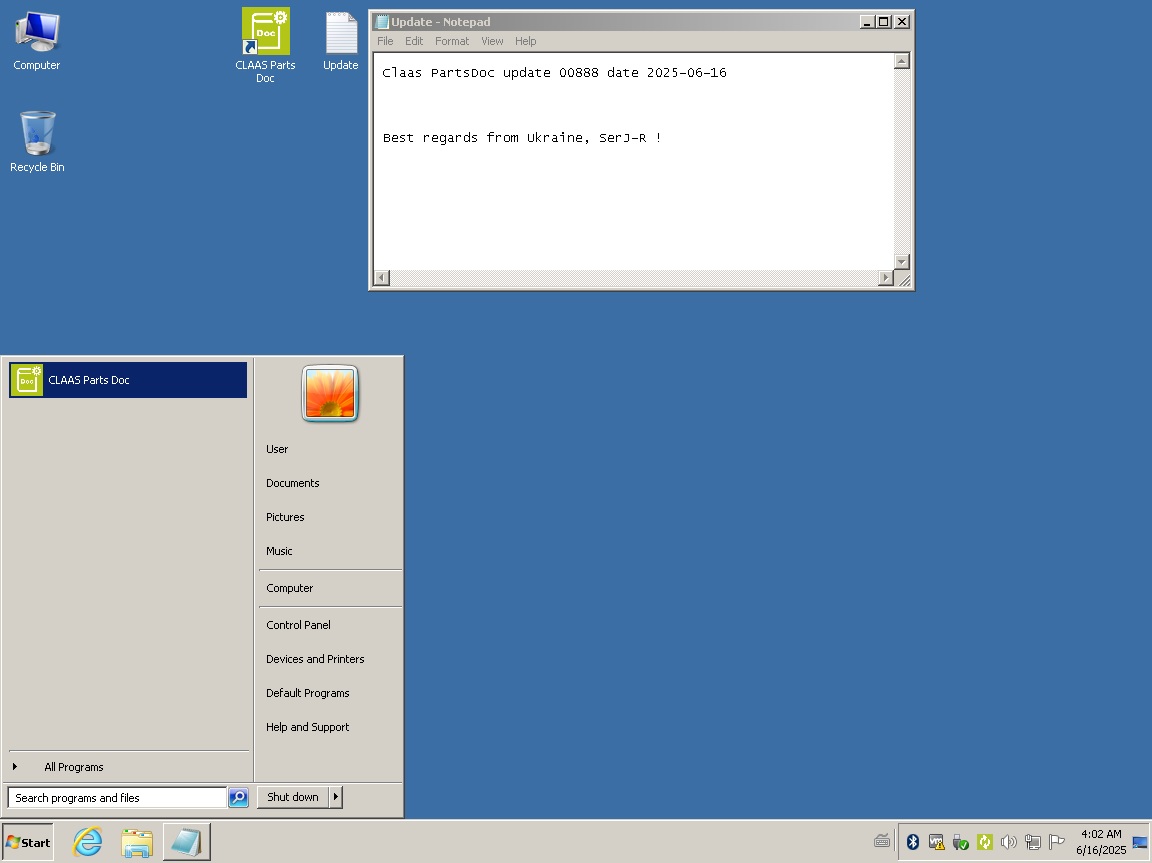Open the Action Center flag tray icon
This screenshot has width=1152, height=863.
1056,842
